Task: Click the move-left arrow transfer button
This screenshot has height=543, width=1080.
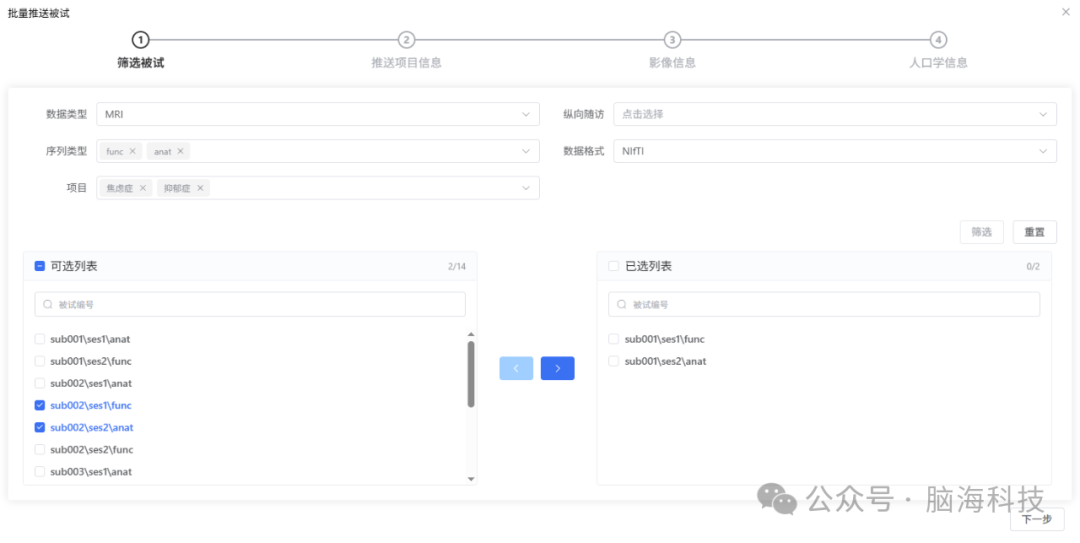Action: 516,369
